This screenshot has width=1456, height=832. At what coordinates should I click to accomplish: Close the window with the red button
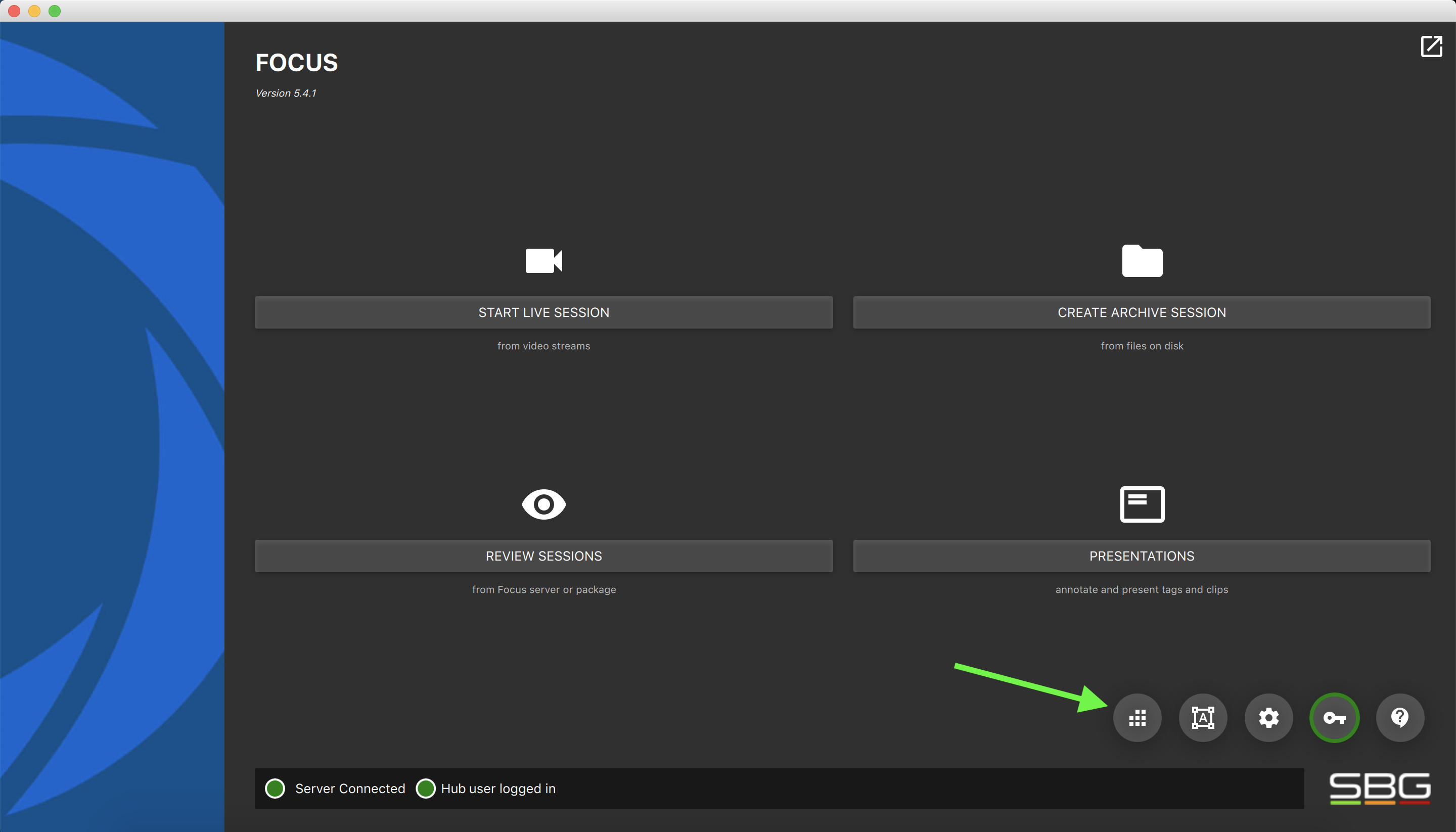pos(14,11)
